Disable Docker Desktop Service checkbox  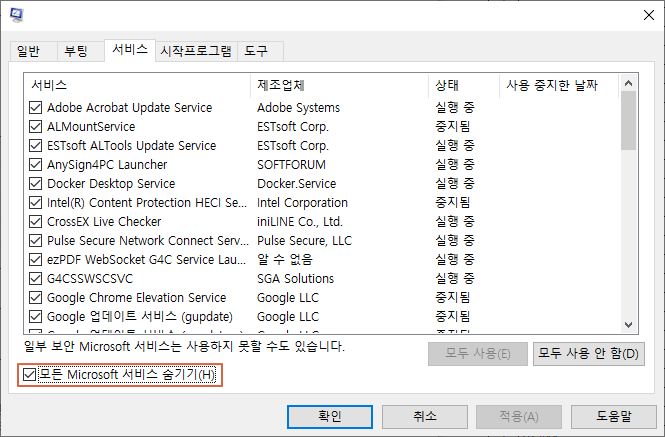tap(36, 184)
